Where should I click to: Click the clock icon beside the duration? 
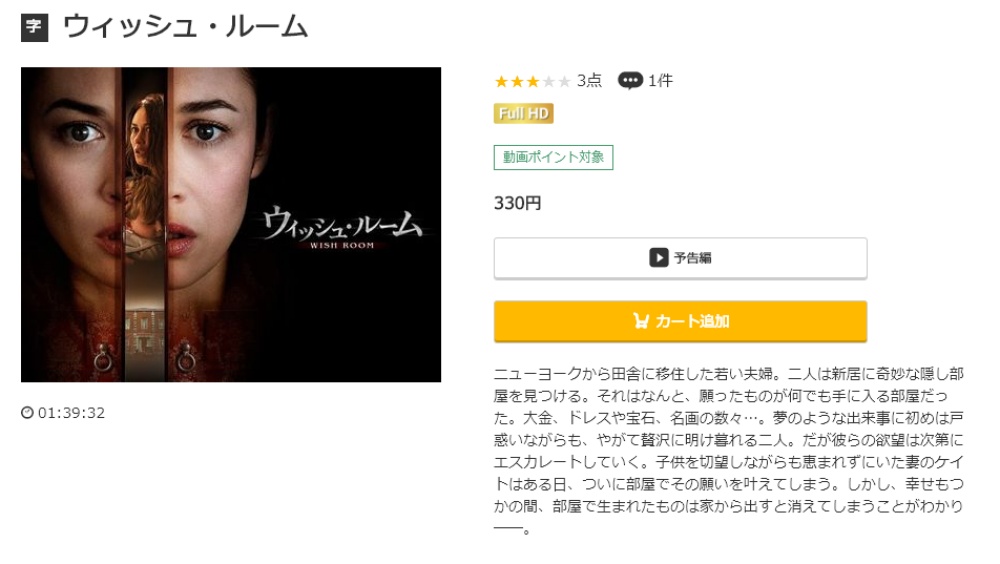click(27, 413)
